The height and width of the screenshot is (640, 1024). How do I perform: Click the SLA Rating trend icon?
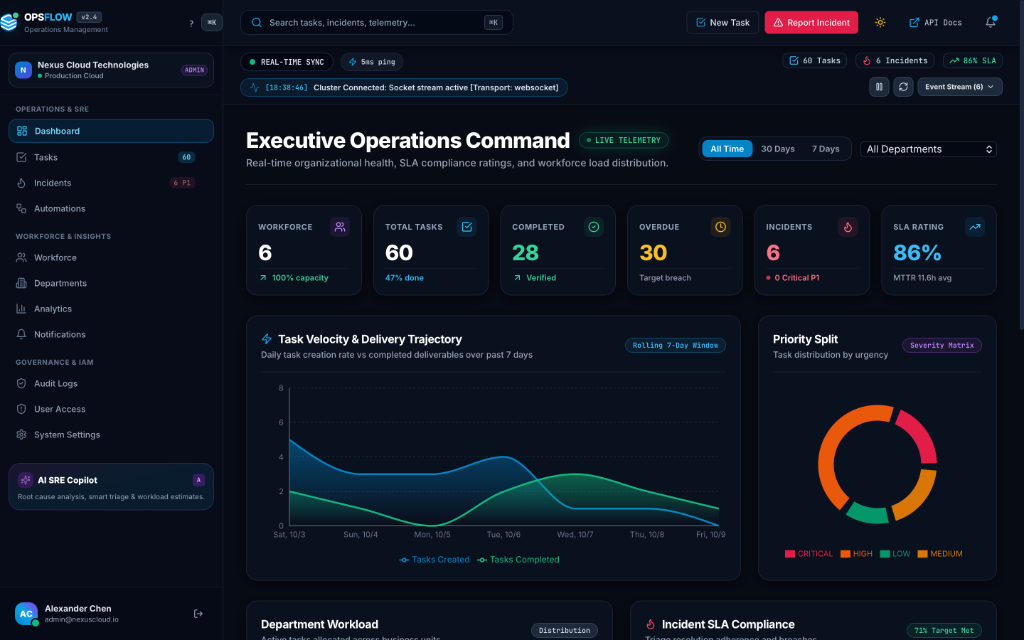pos(975,227)
